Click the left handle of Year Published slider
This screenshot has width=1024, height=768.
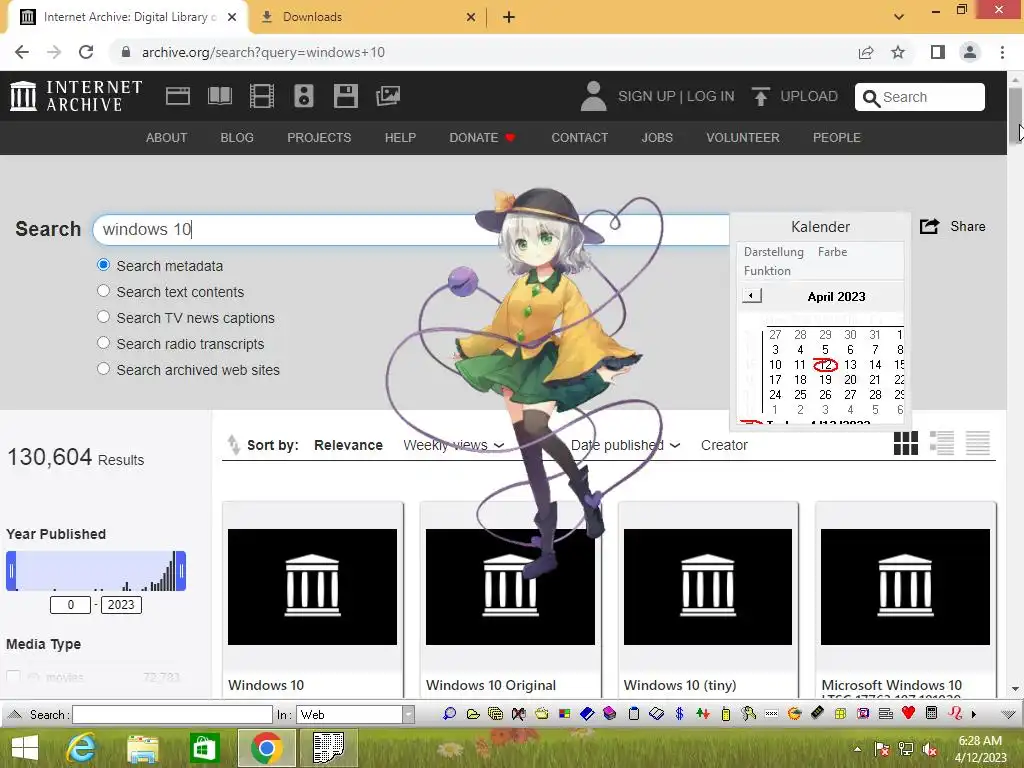(11, 571)
